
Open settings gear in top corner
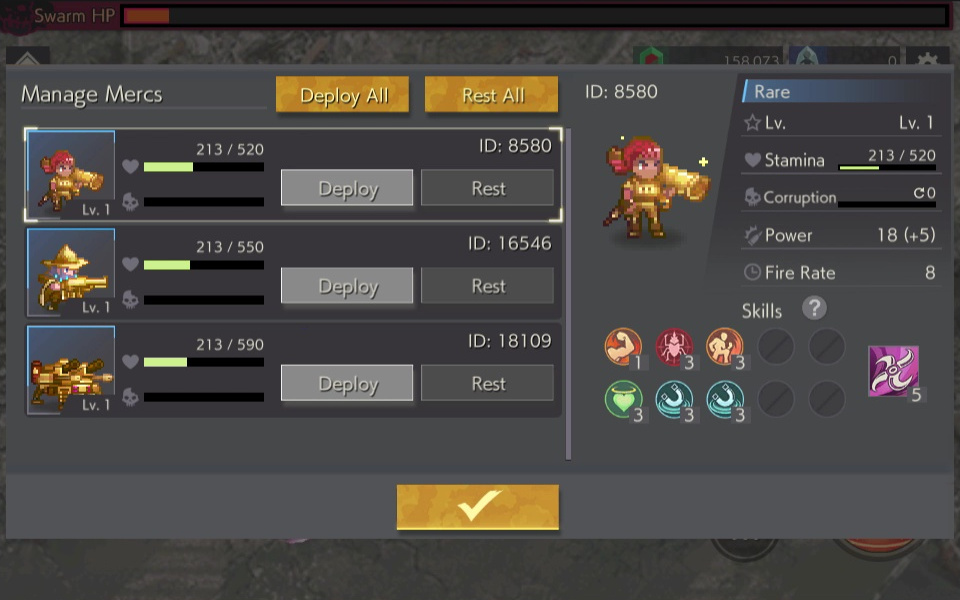[x=928, y=59]
